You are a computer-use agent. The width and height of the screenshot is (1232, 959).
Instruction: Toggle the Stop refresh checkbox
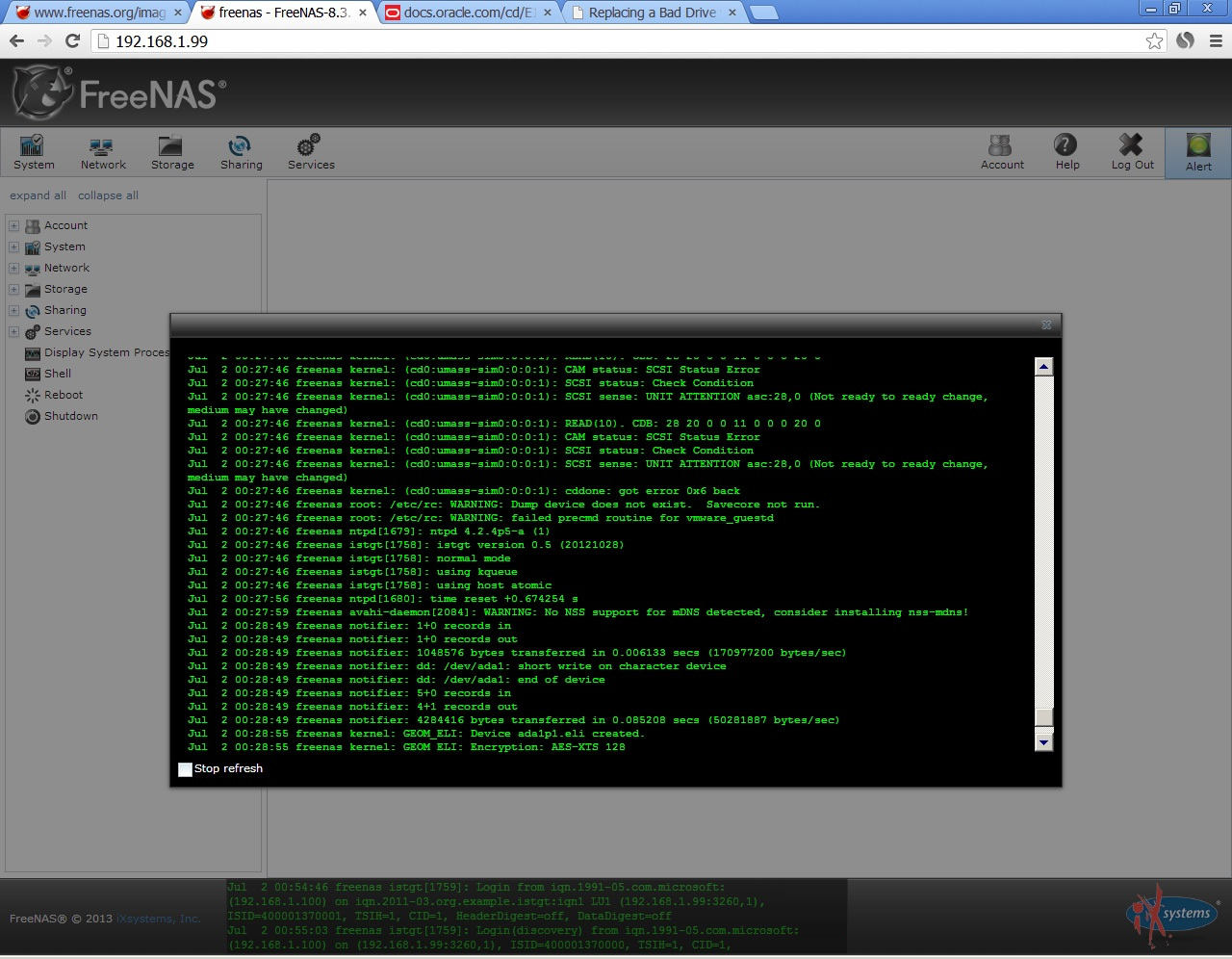point(185,769)
